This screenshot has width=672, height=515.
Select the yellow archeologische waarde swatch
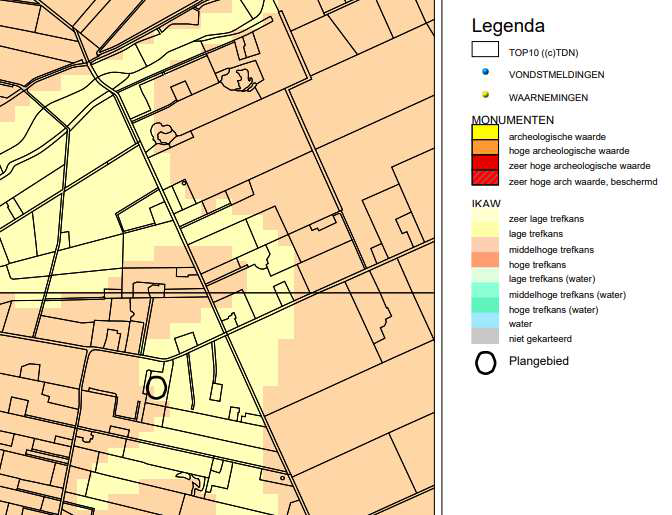[485, 132]
